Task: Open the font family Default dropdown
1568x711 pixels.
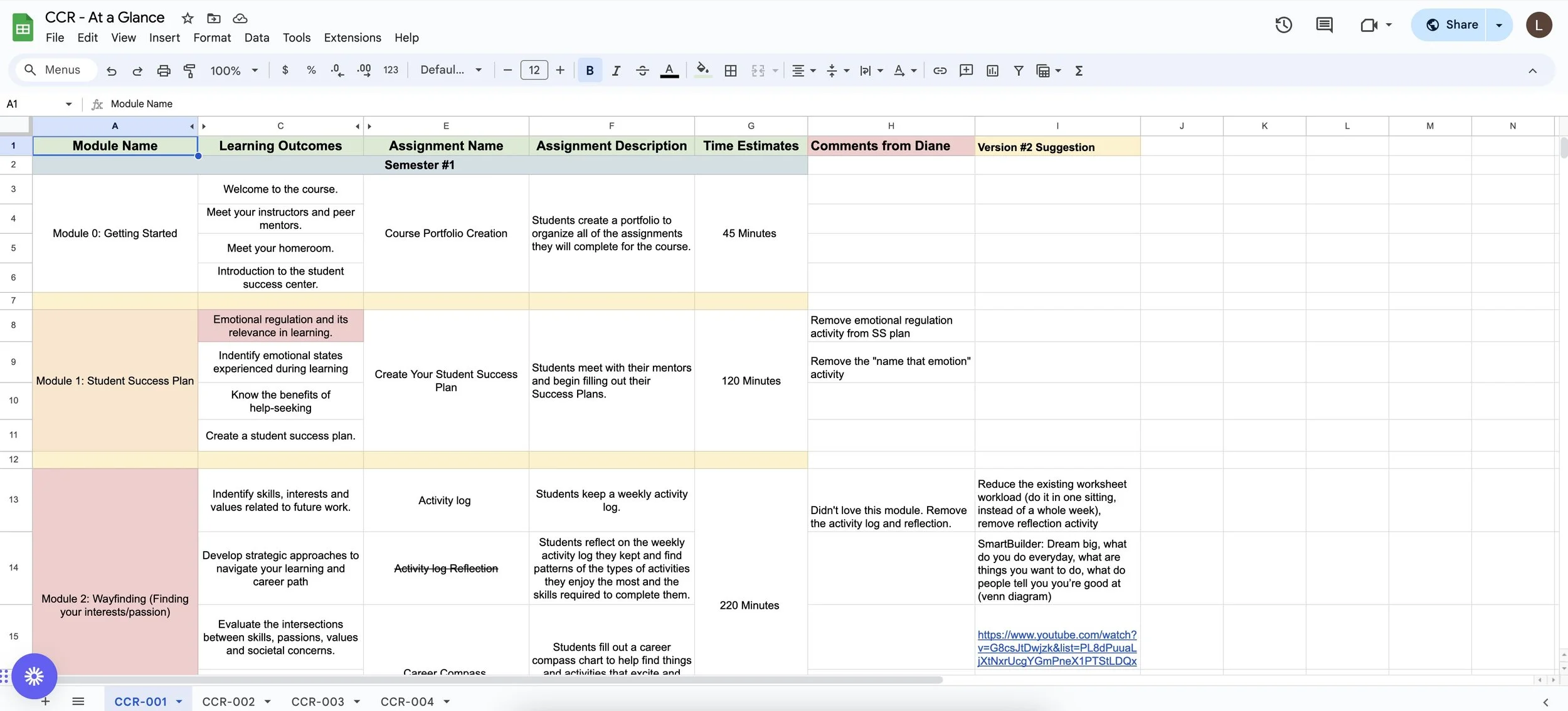Action: tap(451, 70)
